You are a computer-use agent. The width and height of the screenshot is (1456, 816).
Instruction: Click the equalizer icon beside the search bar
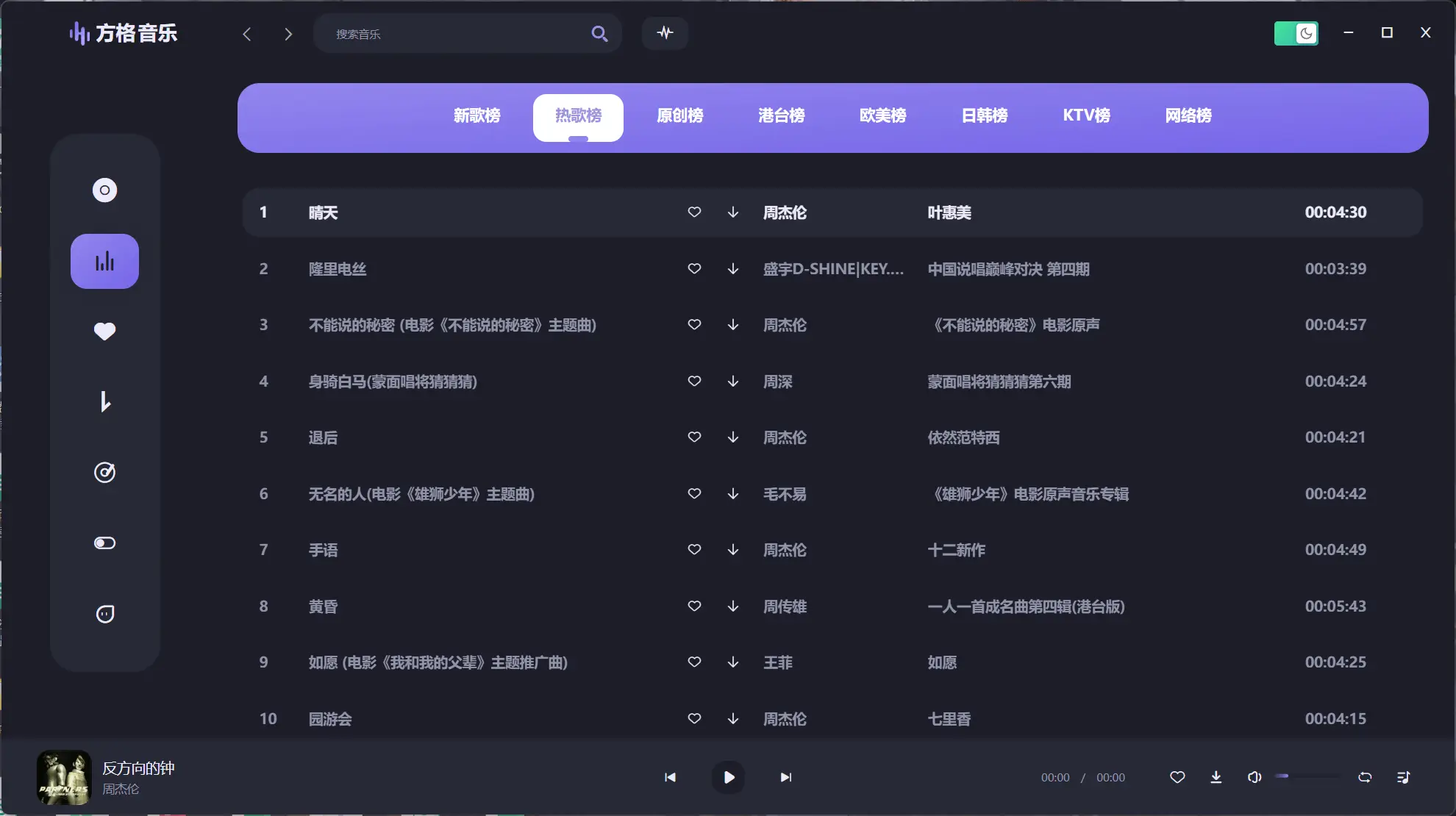coord(664,33)
